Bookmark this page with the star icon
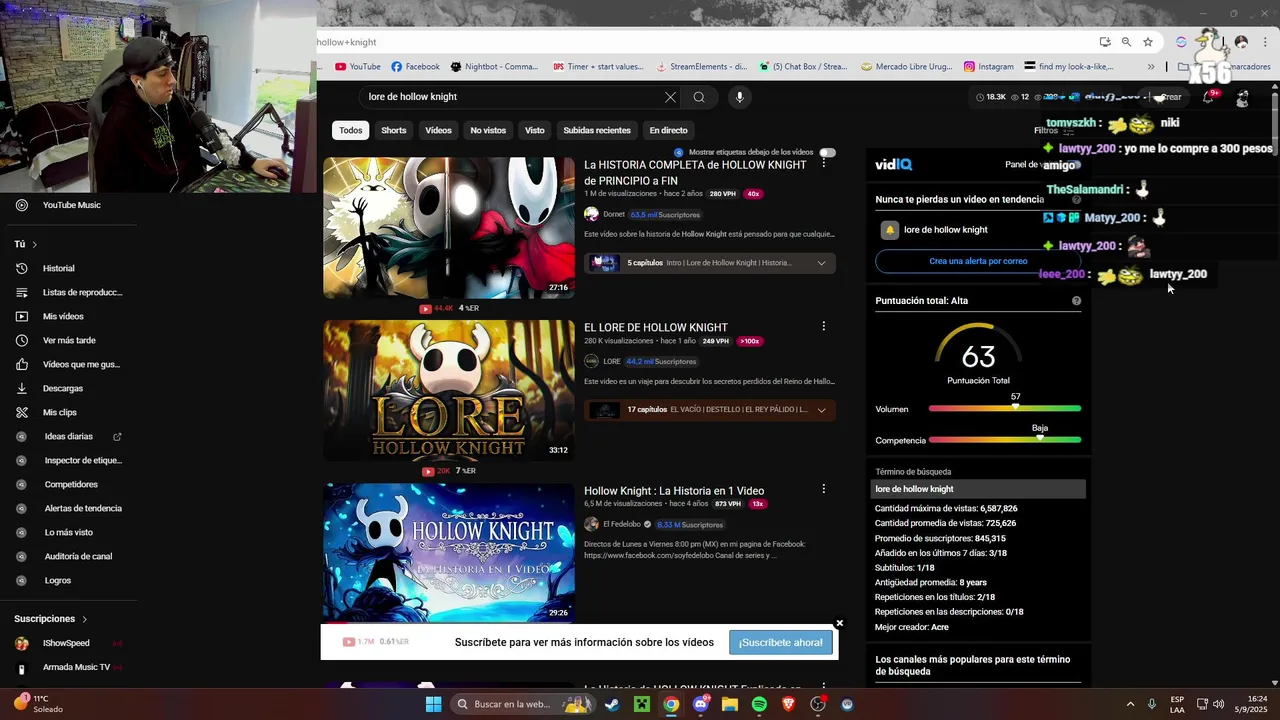 pos(1148,42)
